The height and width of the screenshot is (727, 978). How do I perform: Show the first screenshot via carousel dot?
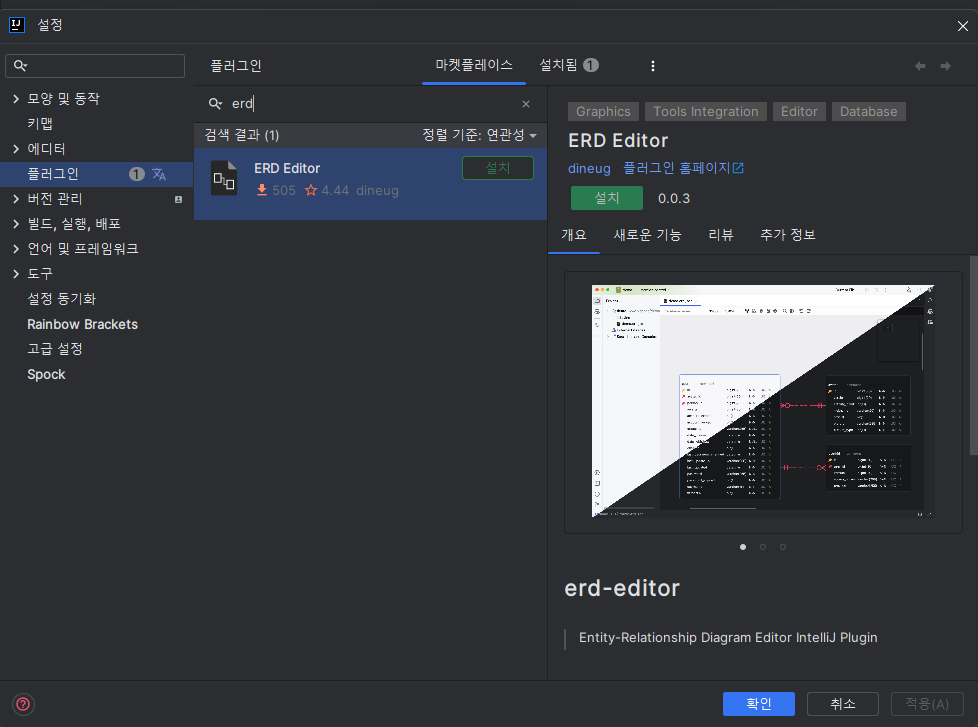click(743, 547)
